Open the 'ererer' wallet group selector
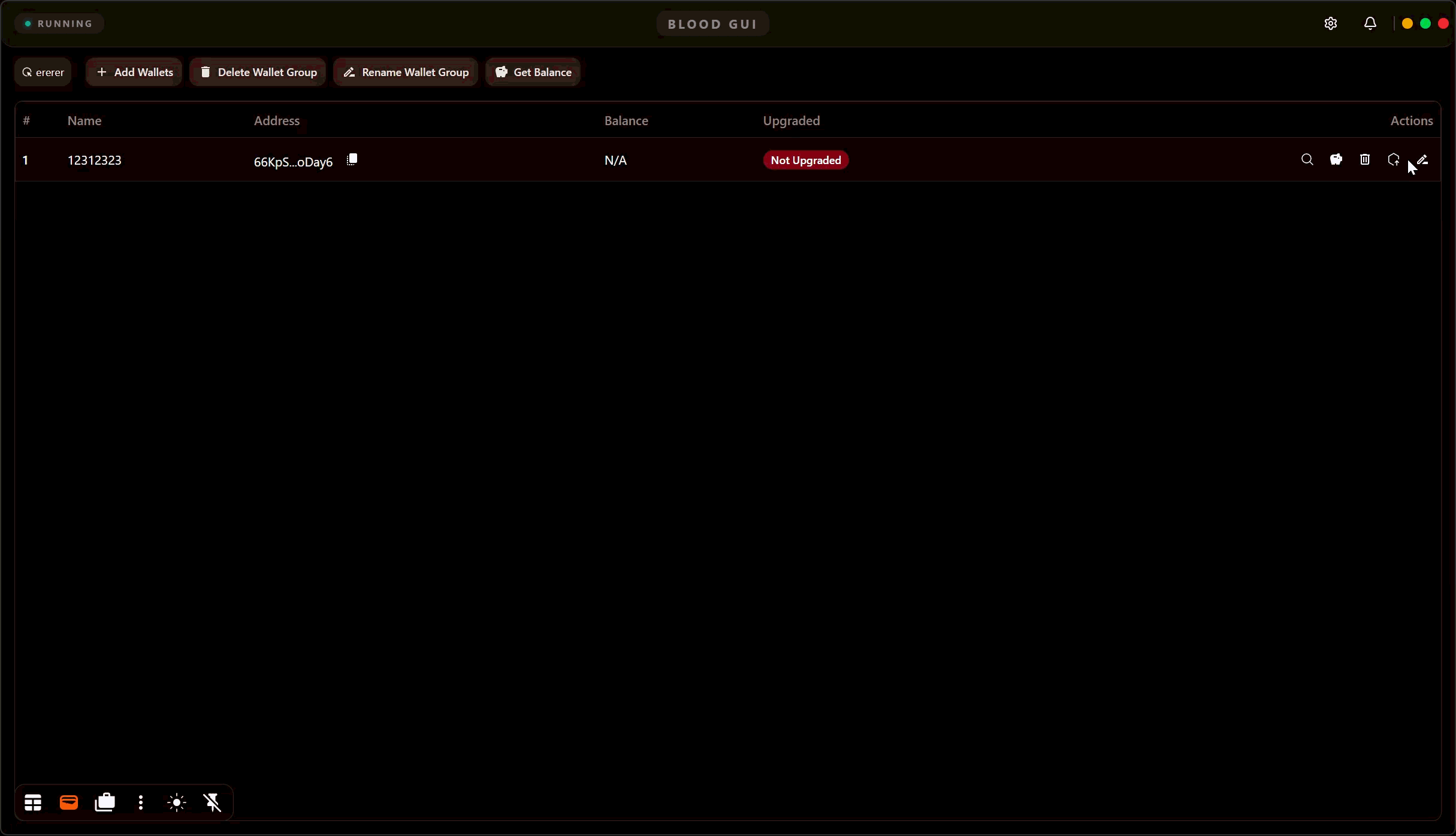 (x=43, y=72)
